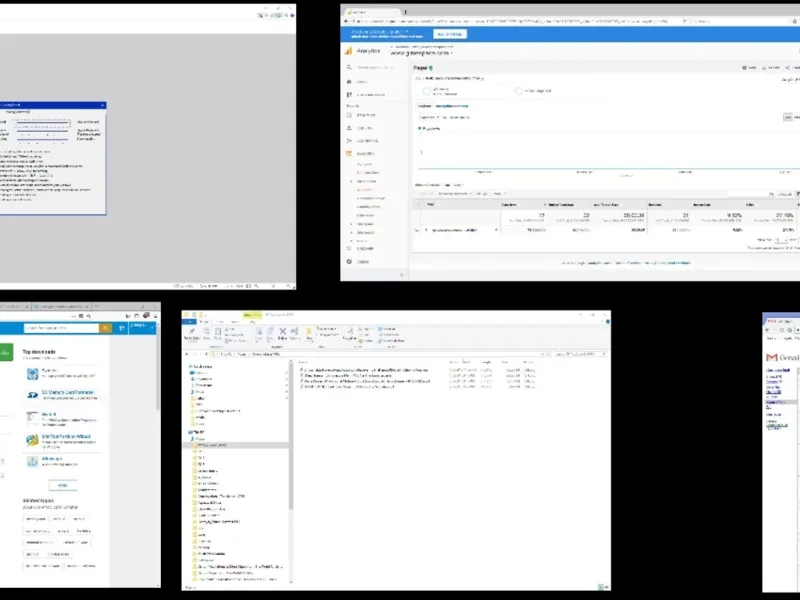The image size is (800, 600).
Task: Open the Home tab in Explorer ribbon
Action: point(204,322)
